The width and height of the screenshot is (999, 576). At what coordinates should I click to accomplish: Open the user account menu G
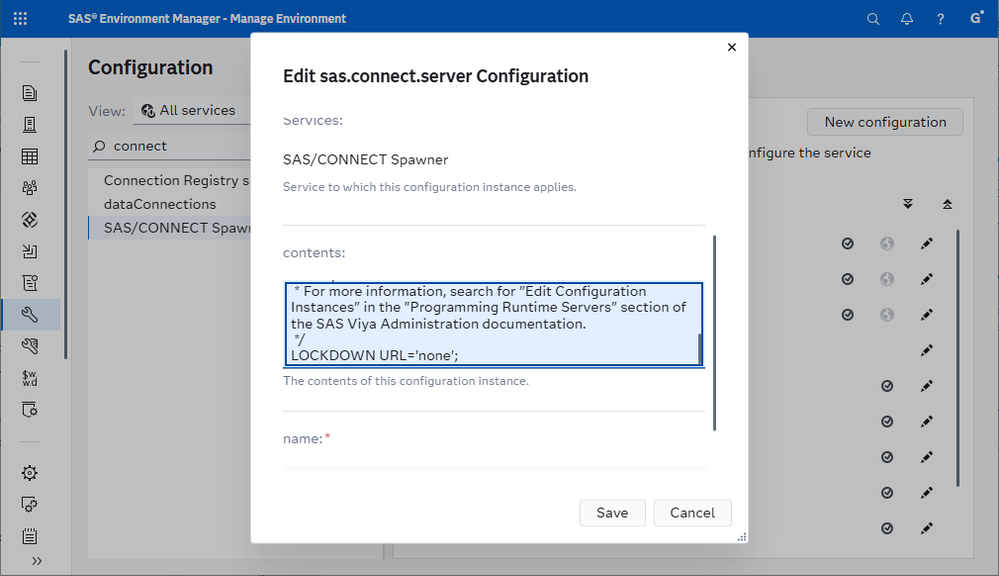(x=975, y=18)
